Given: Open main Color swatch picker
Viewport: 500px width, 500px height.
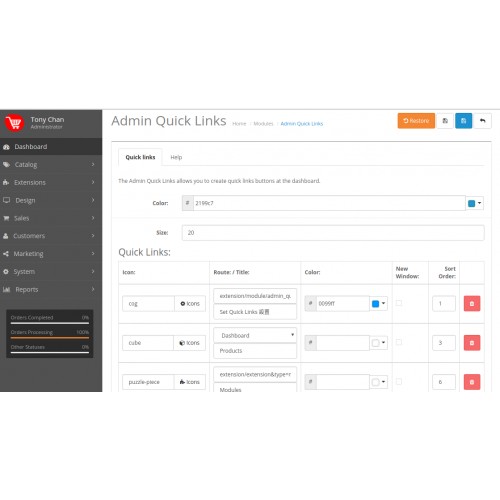Looking at the screenshot, I should tap(475, 203).
